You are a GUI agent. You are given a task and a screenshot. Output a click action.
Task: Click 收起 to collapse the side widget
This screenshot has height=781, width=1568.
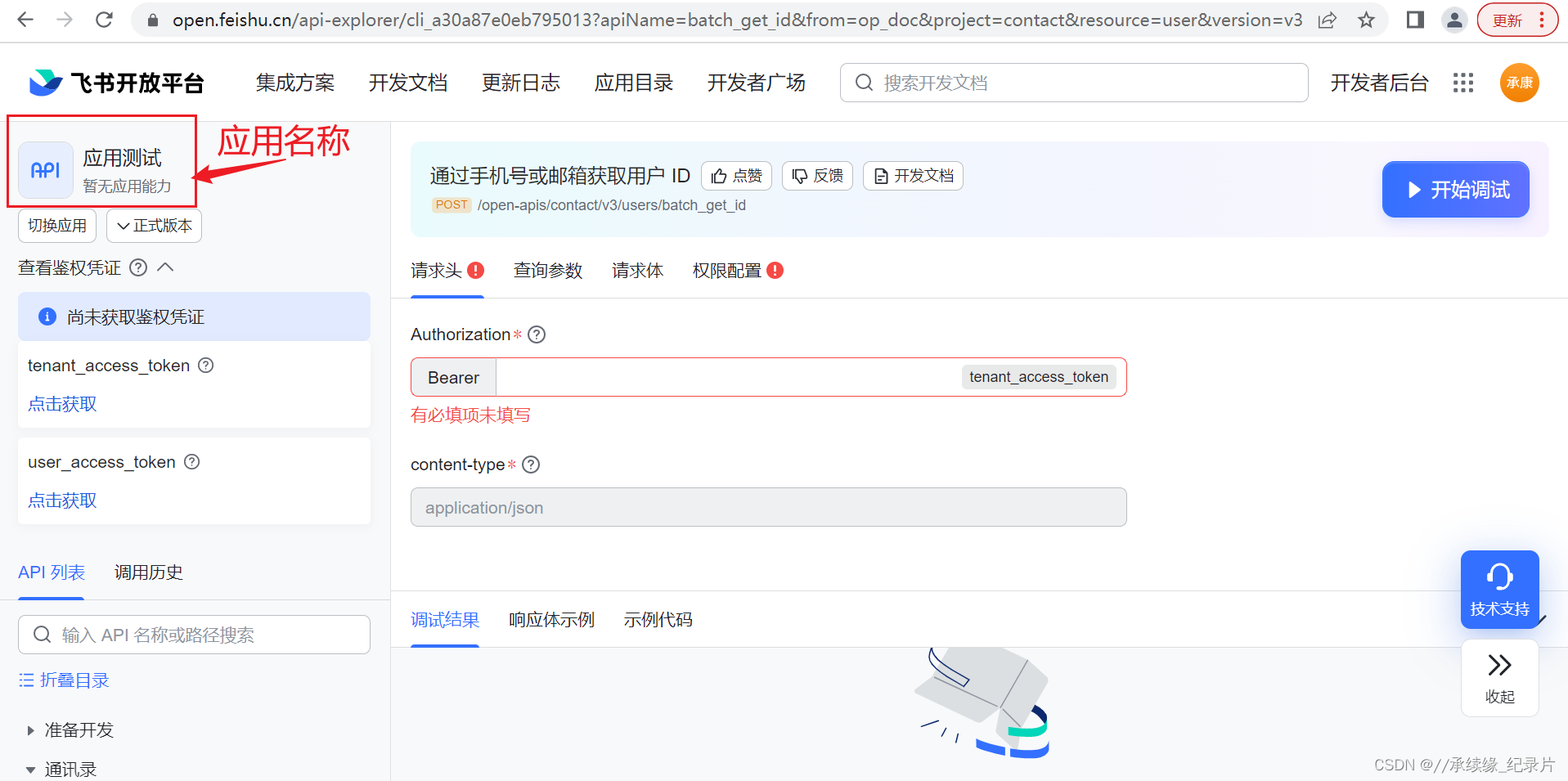(x=1500, y=678)
